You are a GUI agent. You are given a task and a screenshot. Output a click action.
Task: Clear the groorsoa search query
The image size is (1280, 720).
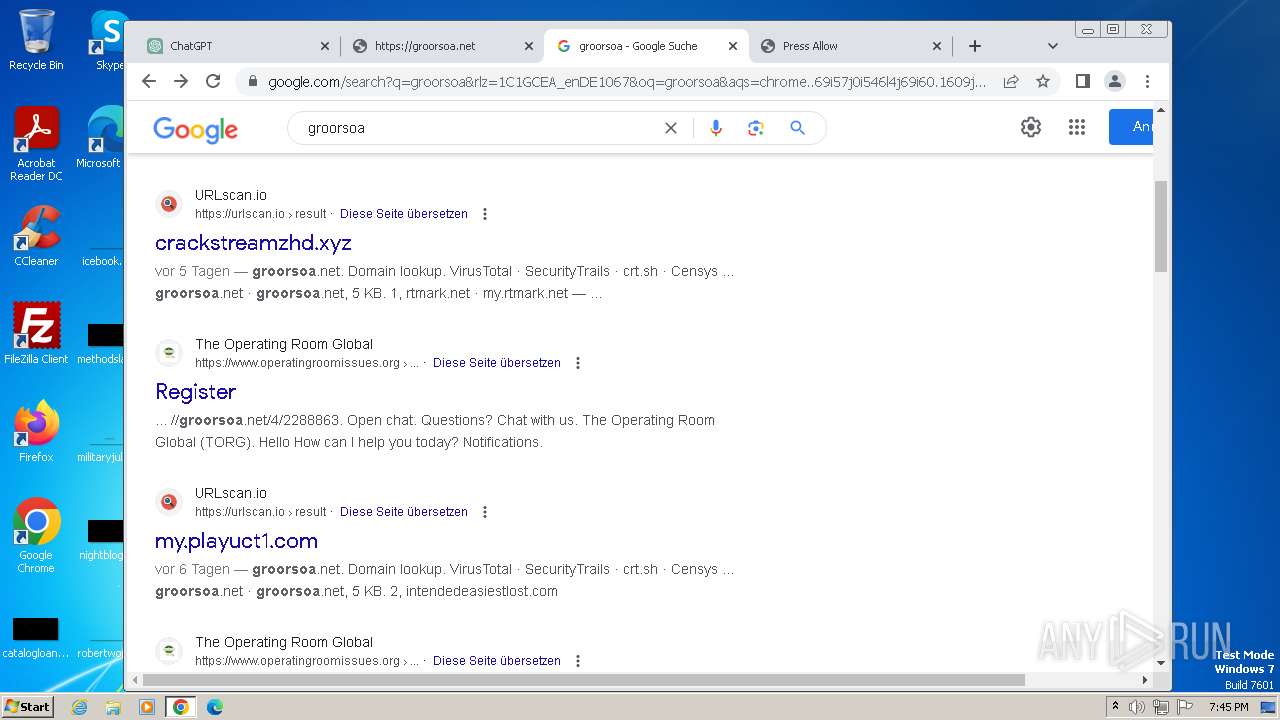click(671, 128)
